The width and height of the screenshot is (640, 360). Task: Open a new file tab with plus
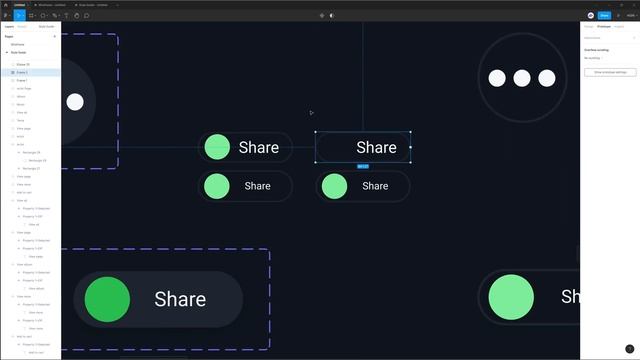(118, 5)
